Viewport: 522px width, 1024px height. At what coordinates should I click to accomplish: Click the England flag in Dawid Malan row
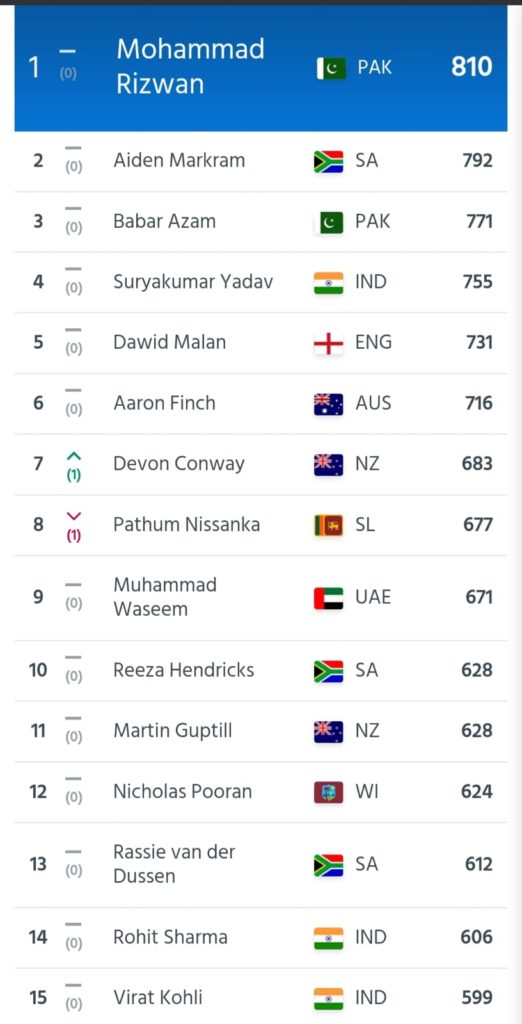click(328, 344)
